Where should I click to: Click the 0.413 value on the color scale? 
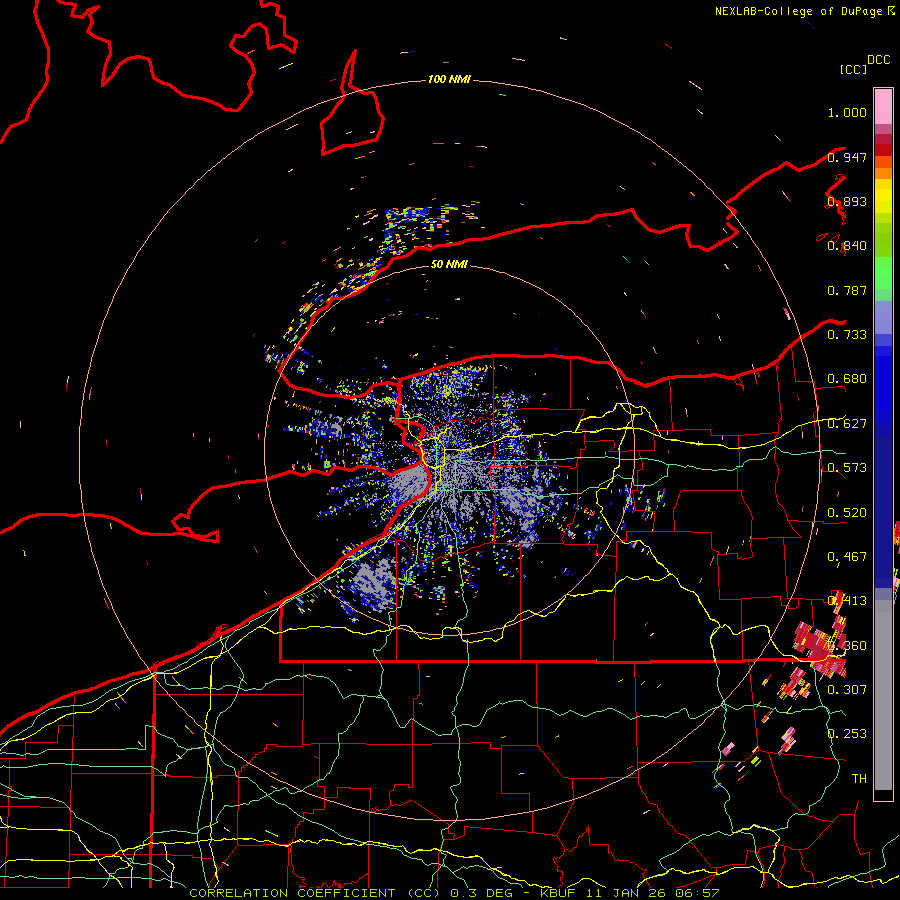click(847, 601)
